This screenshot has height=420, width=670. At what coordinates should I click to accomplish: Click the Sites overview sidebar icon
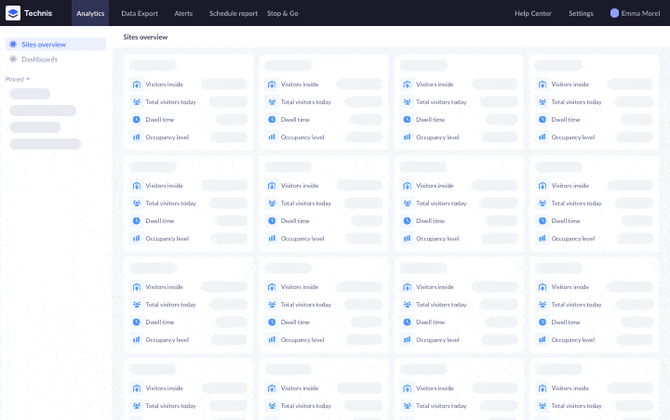coord(13,44)
